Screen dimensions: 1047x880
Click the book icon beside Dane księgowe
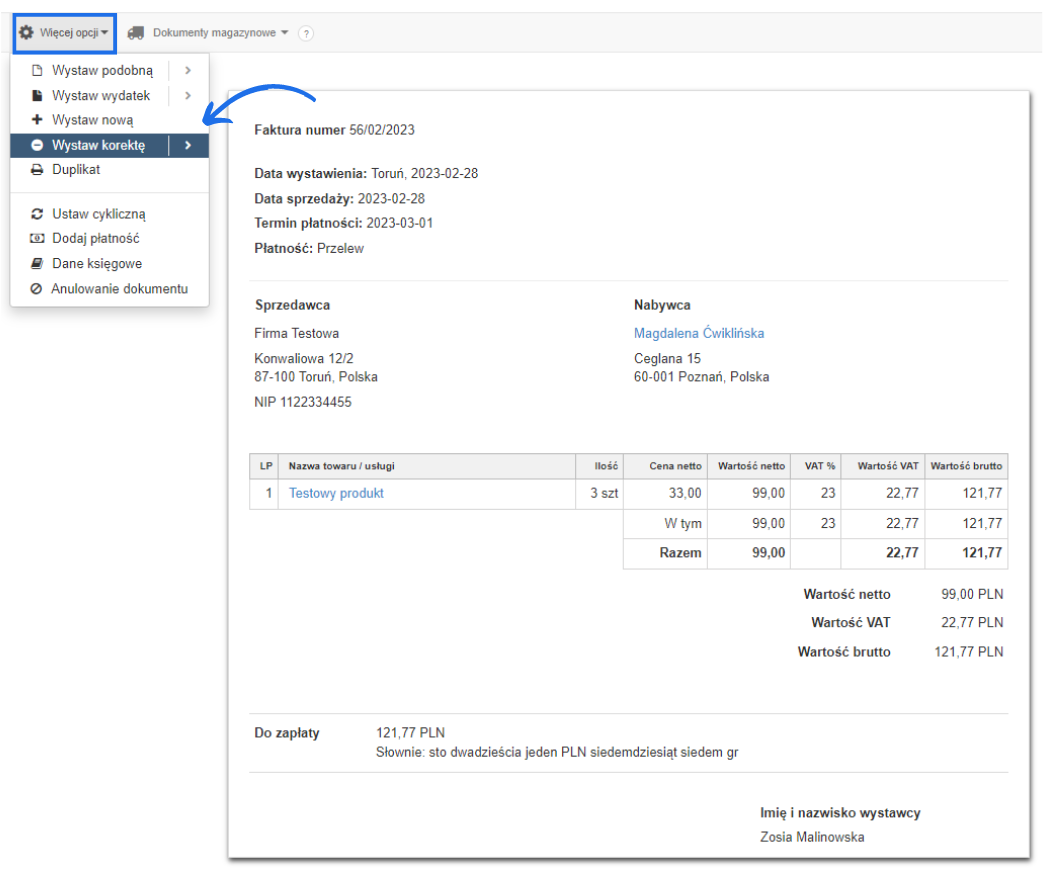pos(37,264)
